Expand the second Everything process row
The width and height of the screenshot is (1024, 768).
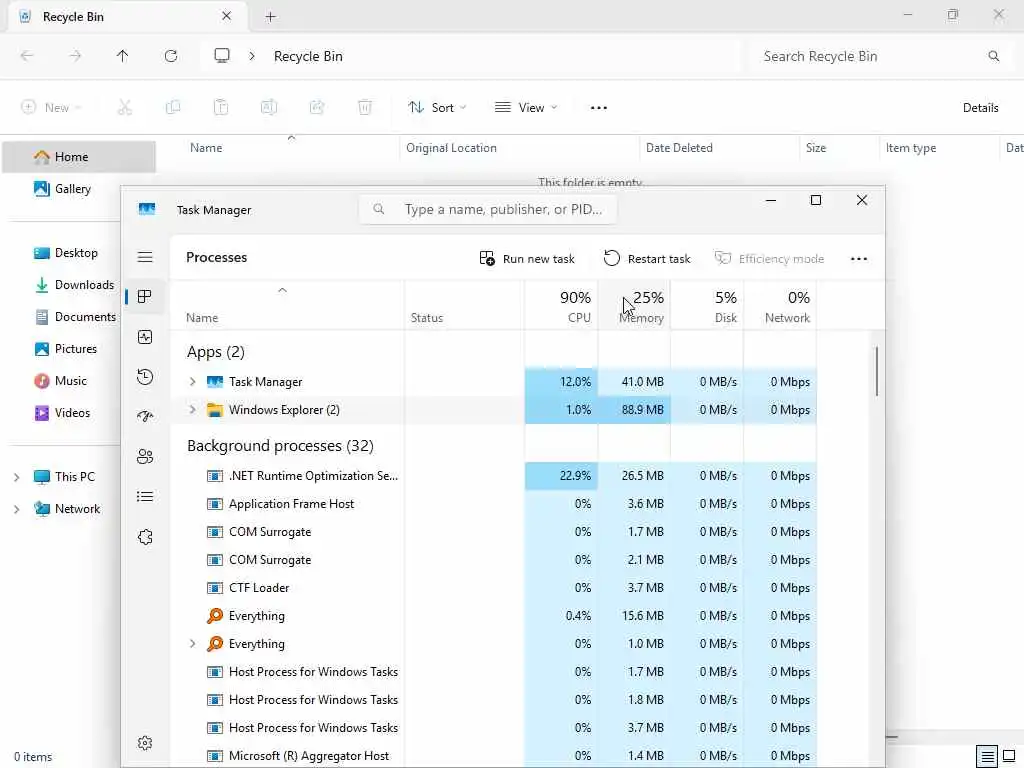(193, 644)
